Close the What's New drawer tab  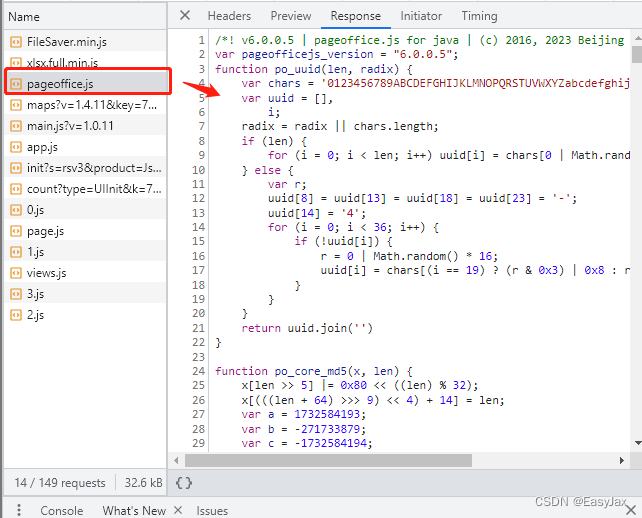point(178,510)
